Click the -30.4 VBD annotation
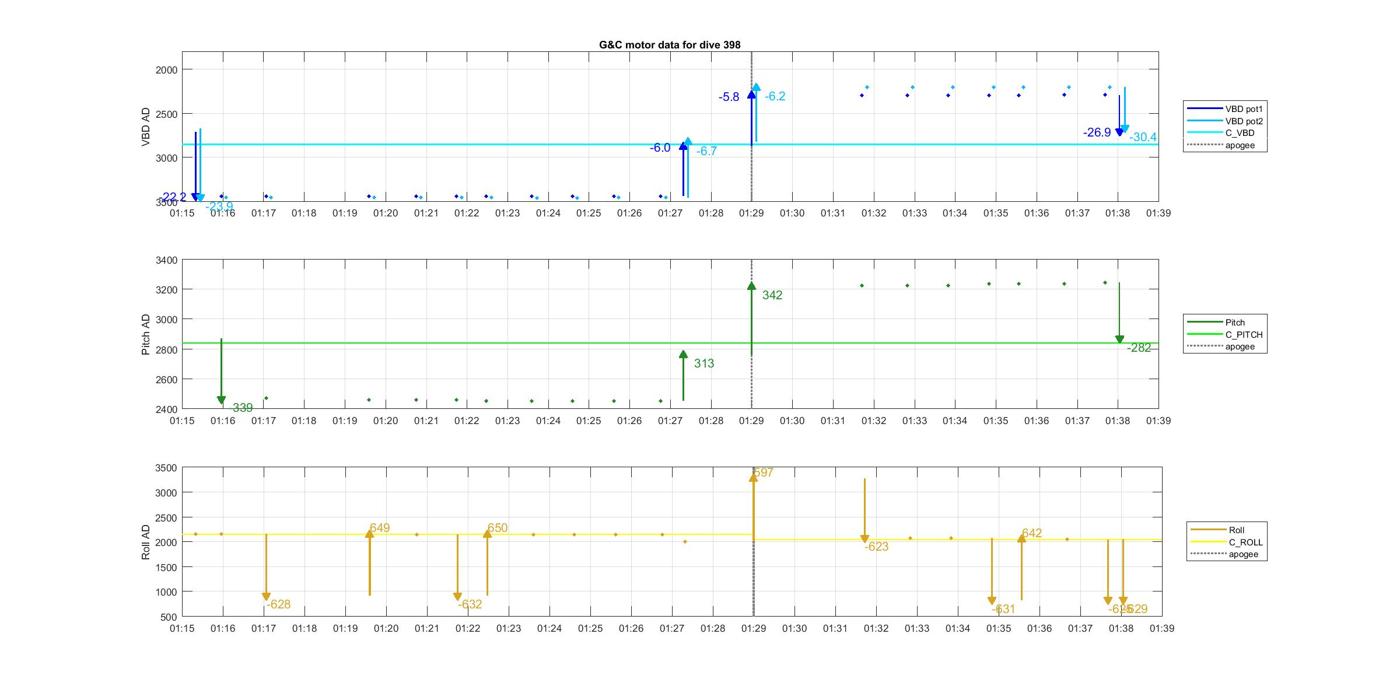 (x=1143, y=137)
